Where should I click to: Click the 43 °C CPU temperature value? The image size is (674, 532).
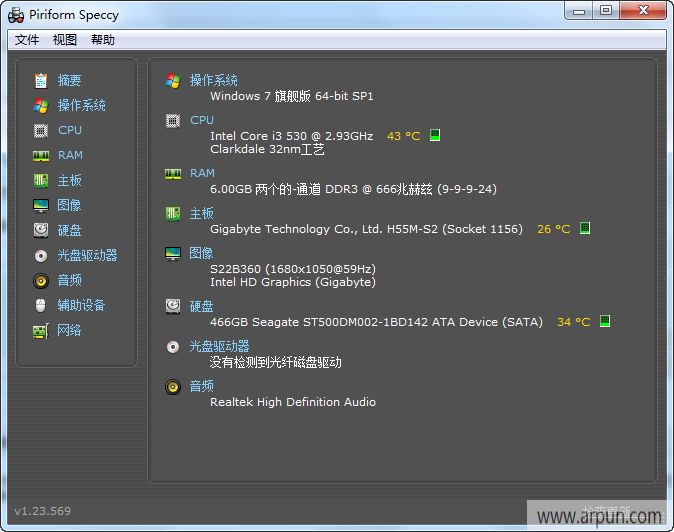click(x=404, y=136)
